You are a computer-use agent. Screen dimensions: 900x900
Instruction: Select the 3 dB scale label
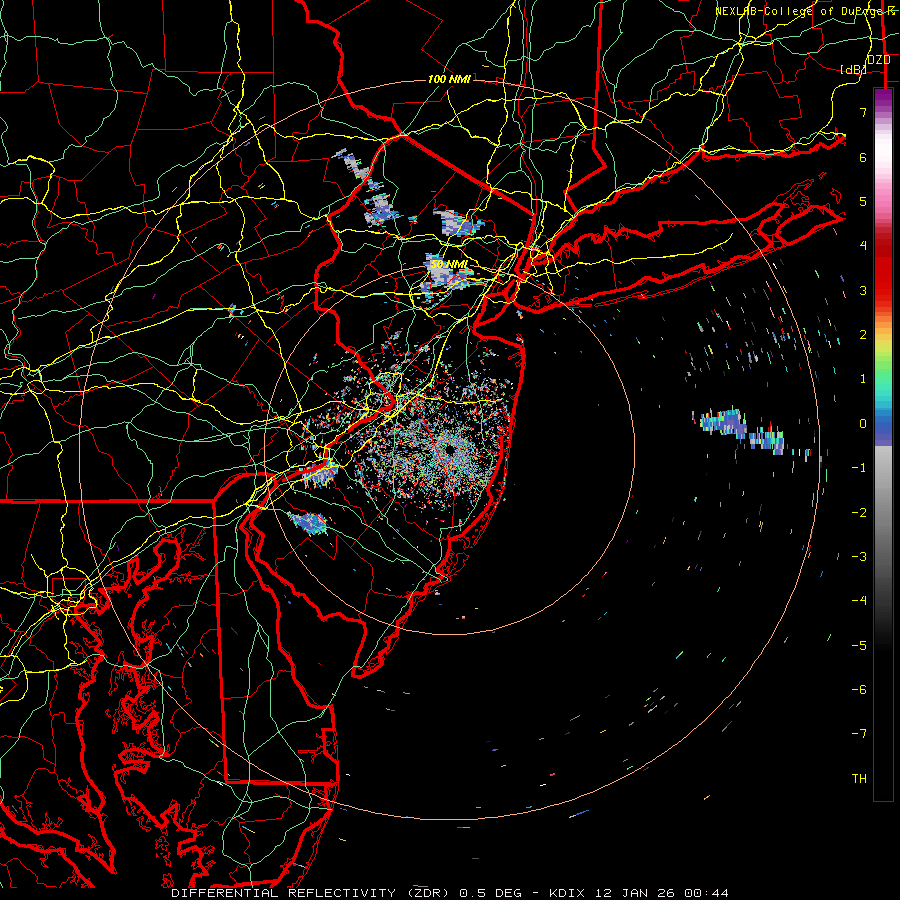tap(863, 290)
